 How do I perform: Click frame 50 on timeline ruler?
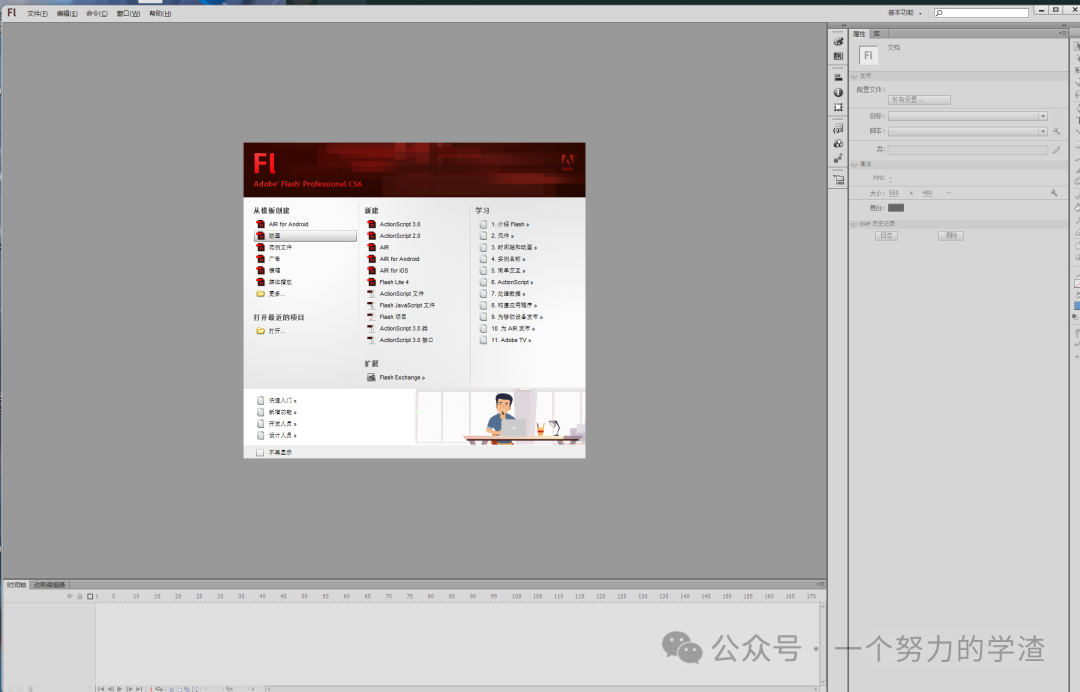(304, 596)
